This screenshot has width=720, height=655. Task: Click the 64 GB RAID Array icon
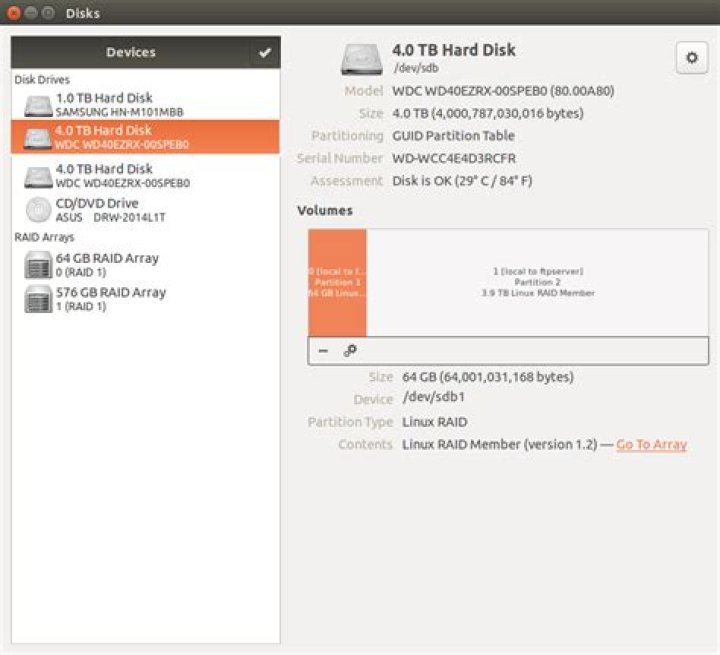pyautogui.click(x=39, y=265)
